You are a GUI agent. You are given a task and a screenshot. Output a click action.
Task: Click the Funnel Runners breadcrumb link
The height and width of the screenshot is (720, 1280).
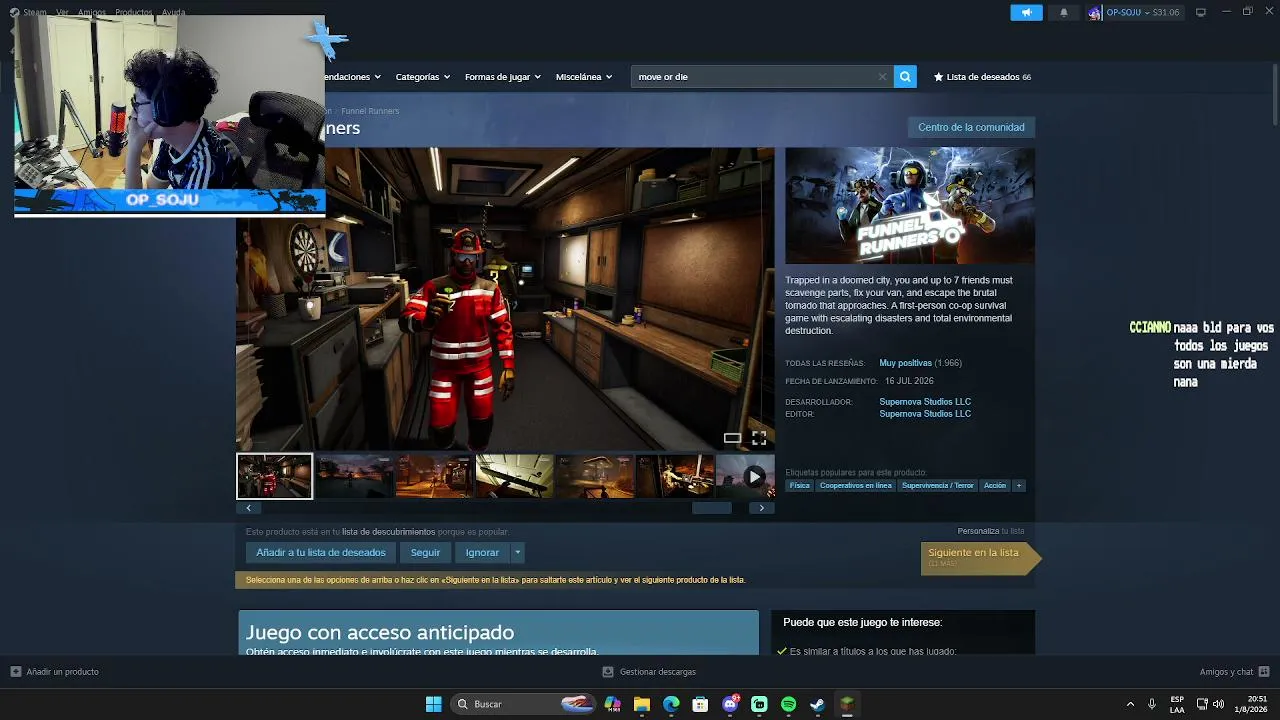coord(370,111)
